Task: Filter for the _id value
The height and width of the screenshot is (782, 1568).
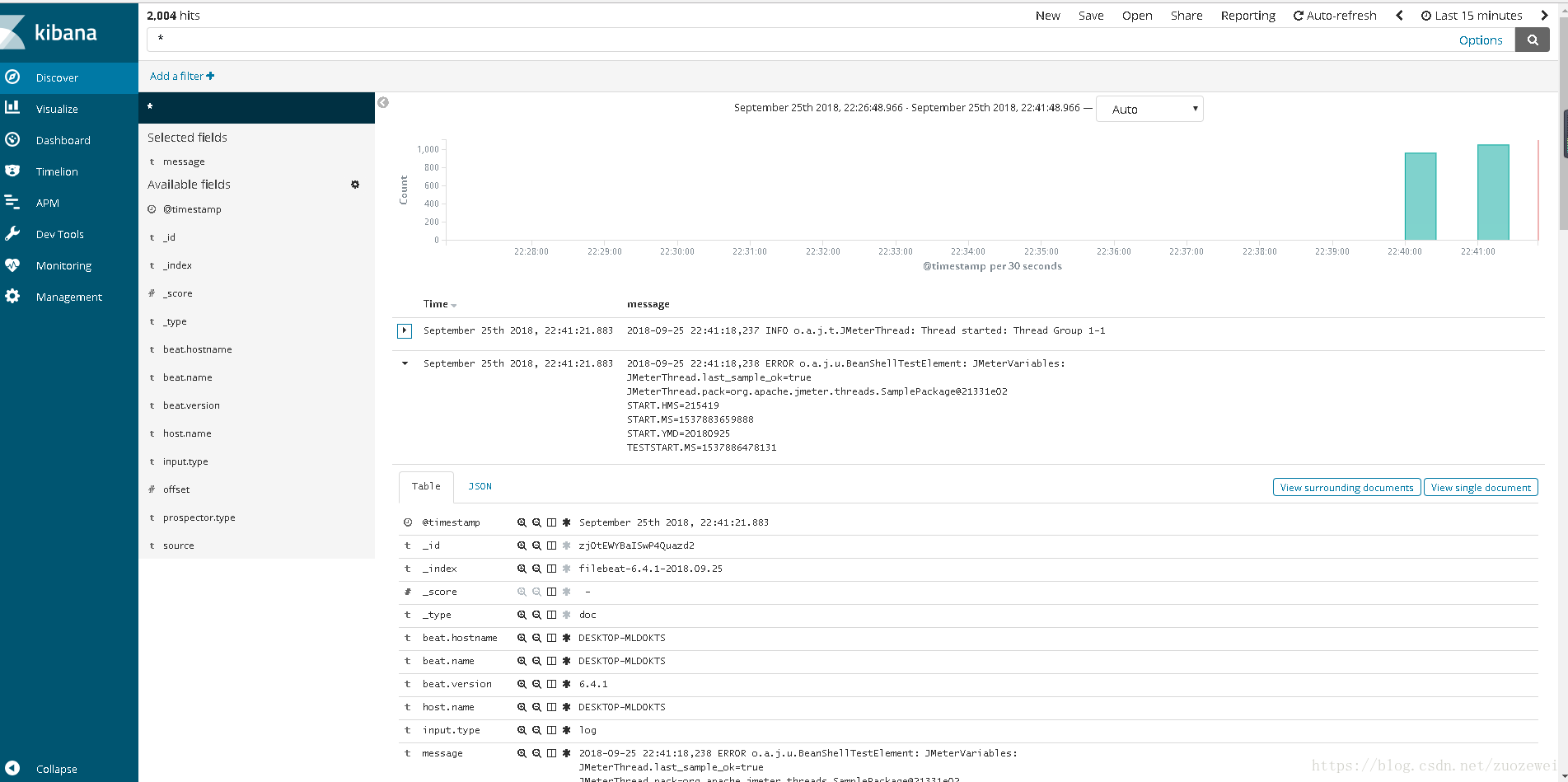Action: tap(522, 546)
